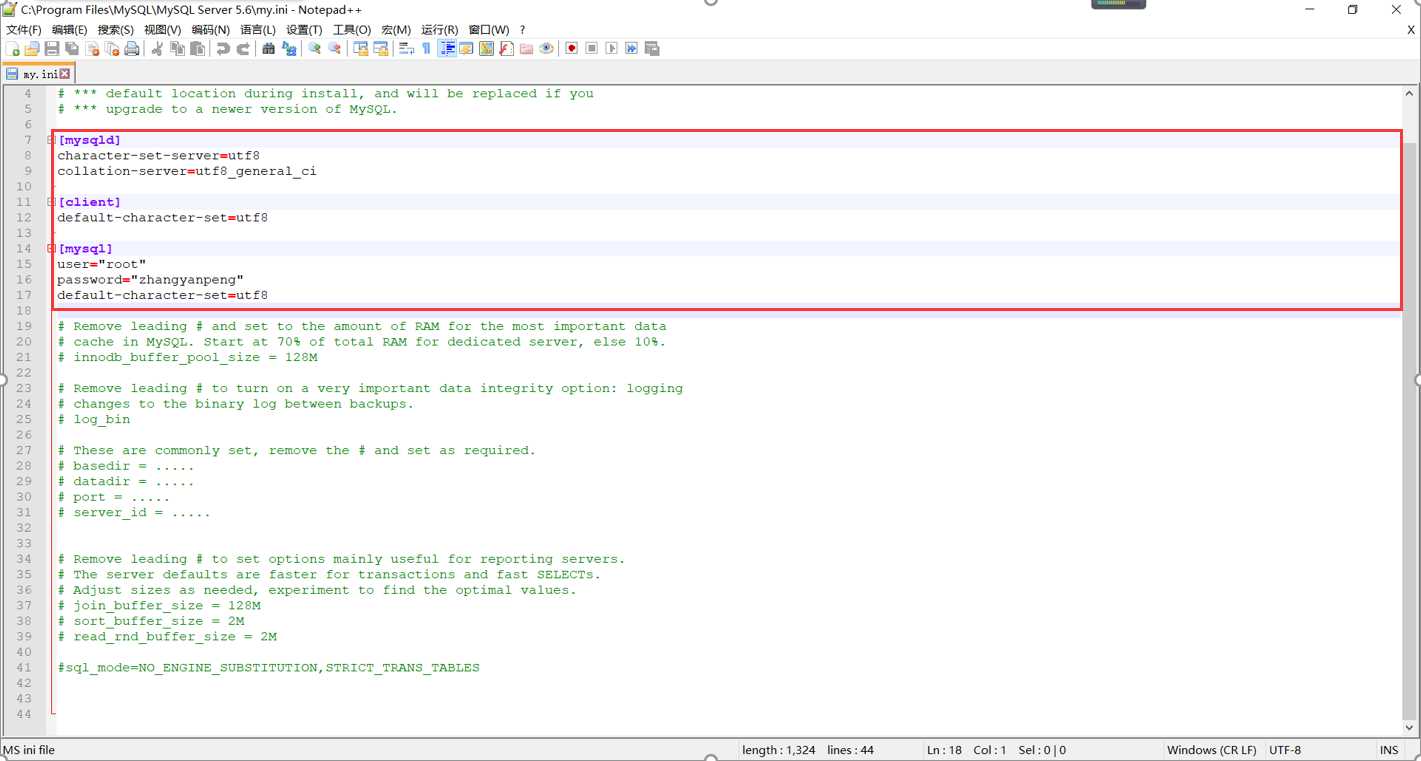Select the my.ini document tab
The height and width of the screenshot is (761, 1421).
[x=37, y=74]
